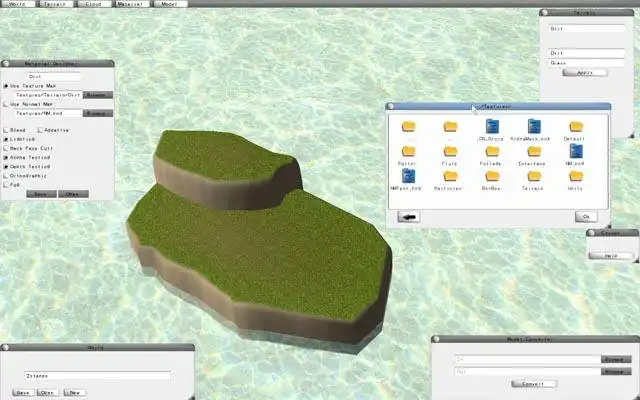Click the round icon on Terrain panel title bar
This screenshot has width=640, height=400.
click(544, 13)
